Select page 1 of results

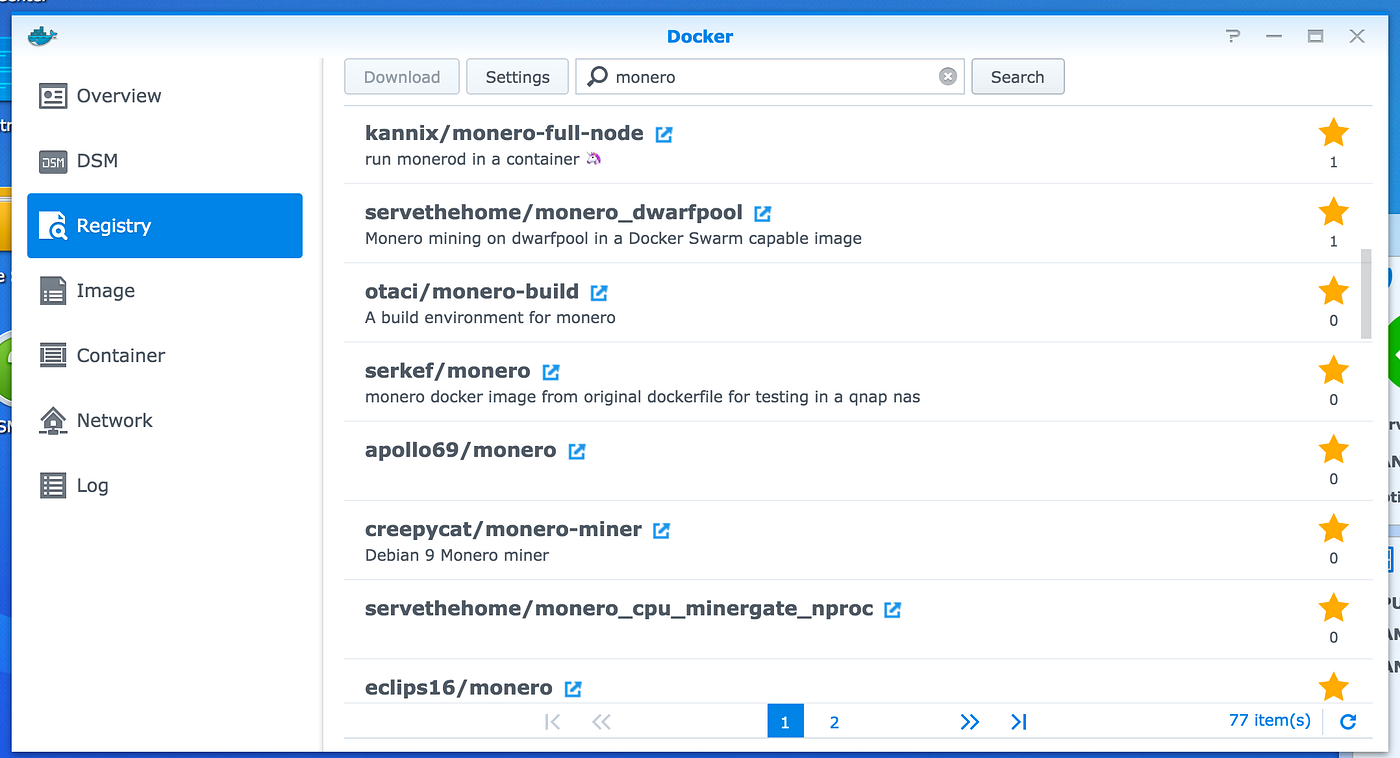pyautogui.click(x=785, y=721)
